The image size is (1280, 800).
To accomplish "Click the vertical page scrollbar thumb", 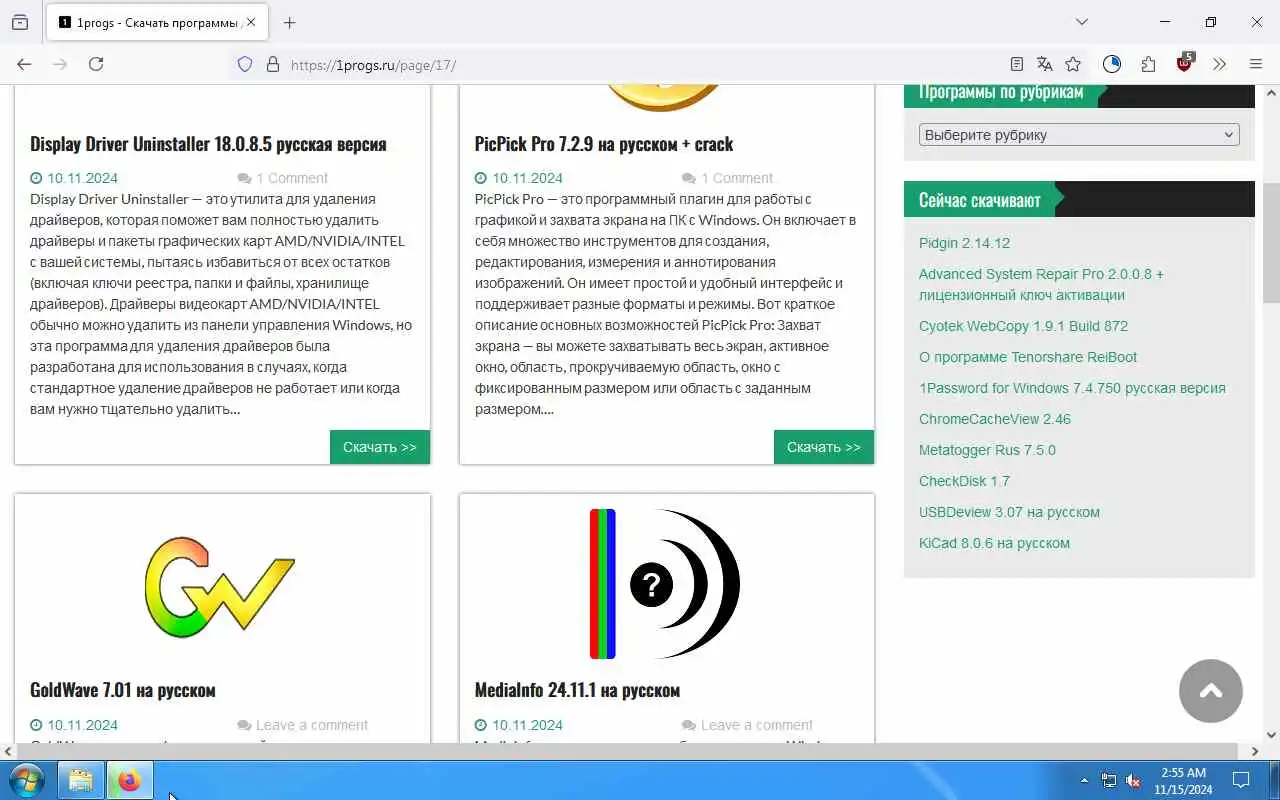I will point(1271,243).
